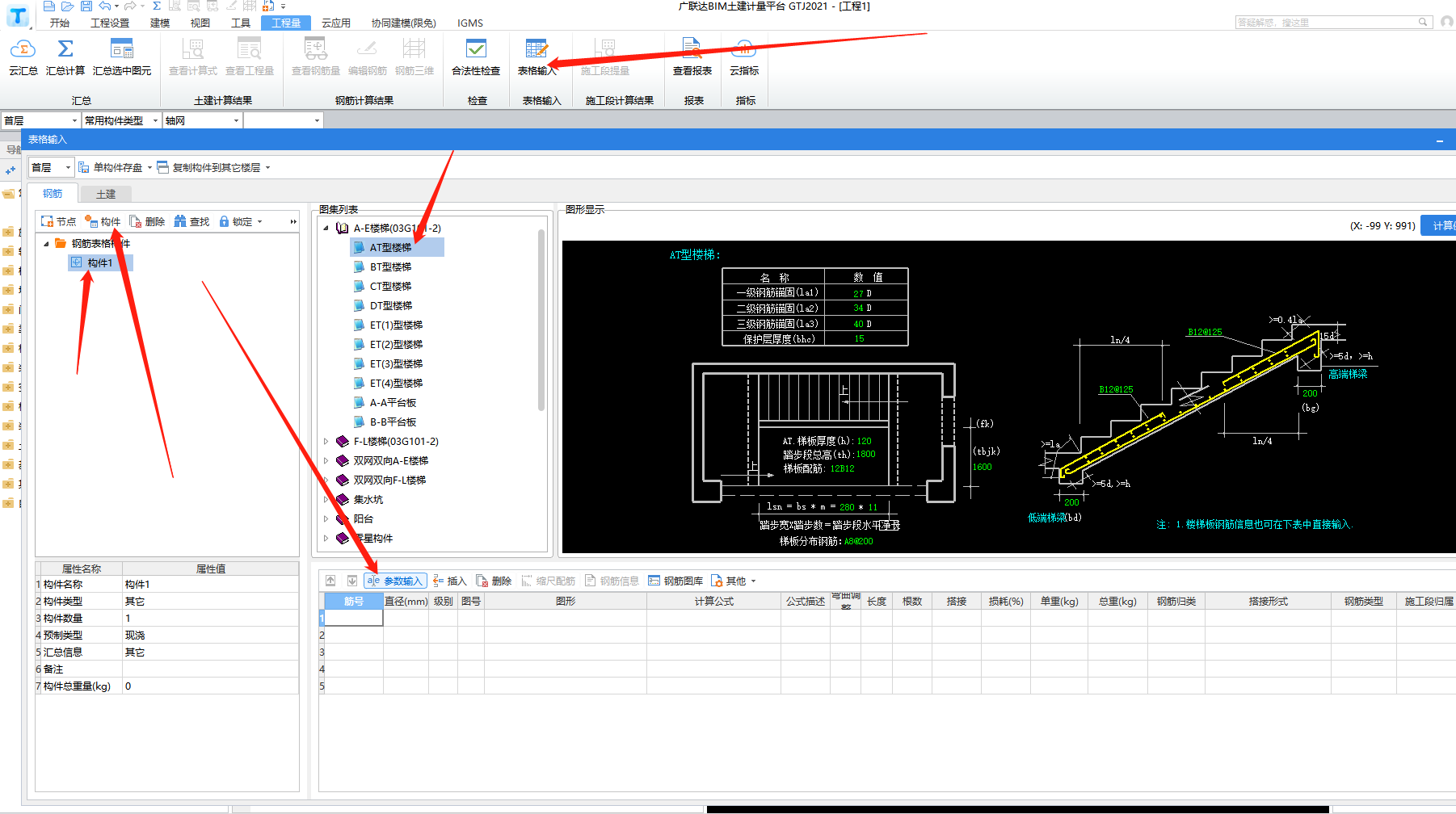This screenshot has width=1456, height=814.
Task: Click 查看计算式 ribbon icon
Action: (x=193, y=57)
